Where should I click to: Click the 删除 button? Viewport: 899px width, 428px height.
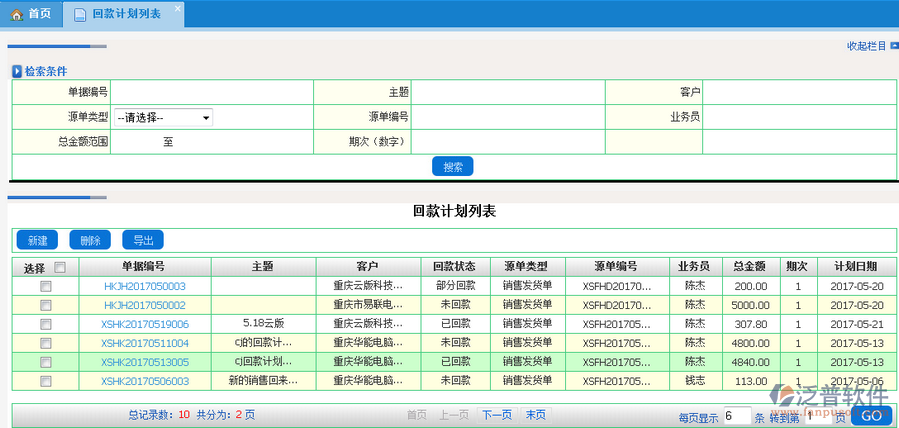point(90,241)
